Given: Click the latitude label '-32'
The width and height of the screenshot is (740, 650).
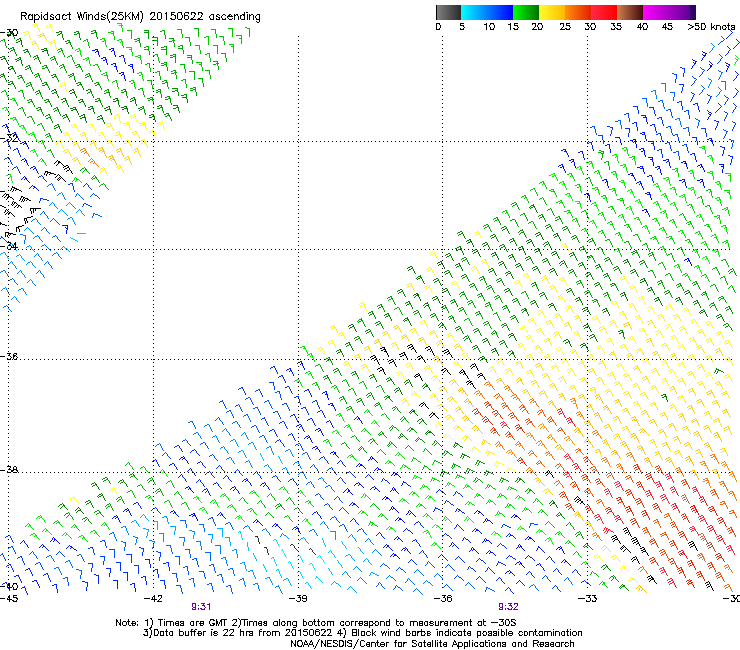Looking at the screenshot, I should coord(9,138).
